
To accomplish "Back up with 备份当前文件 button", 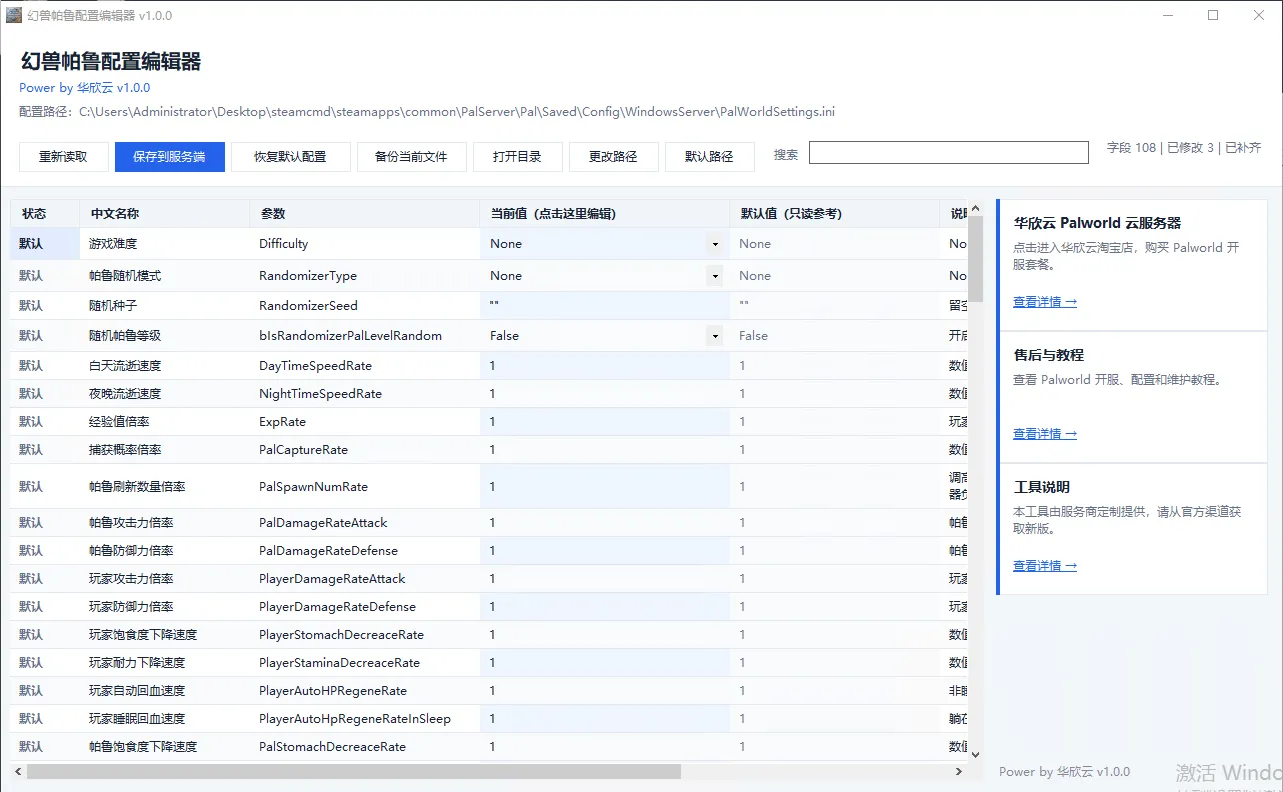I will (x=411, y=157).
